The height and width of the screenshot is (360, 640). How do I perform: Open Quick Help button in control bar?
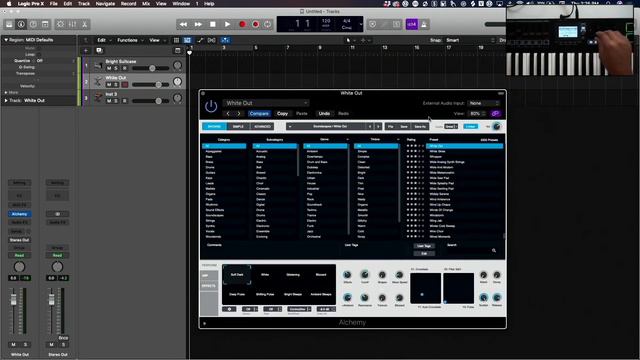coord(33,24)
